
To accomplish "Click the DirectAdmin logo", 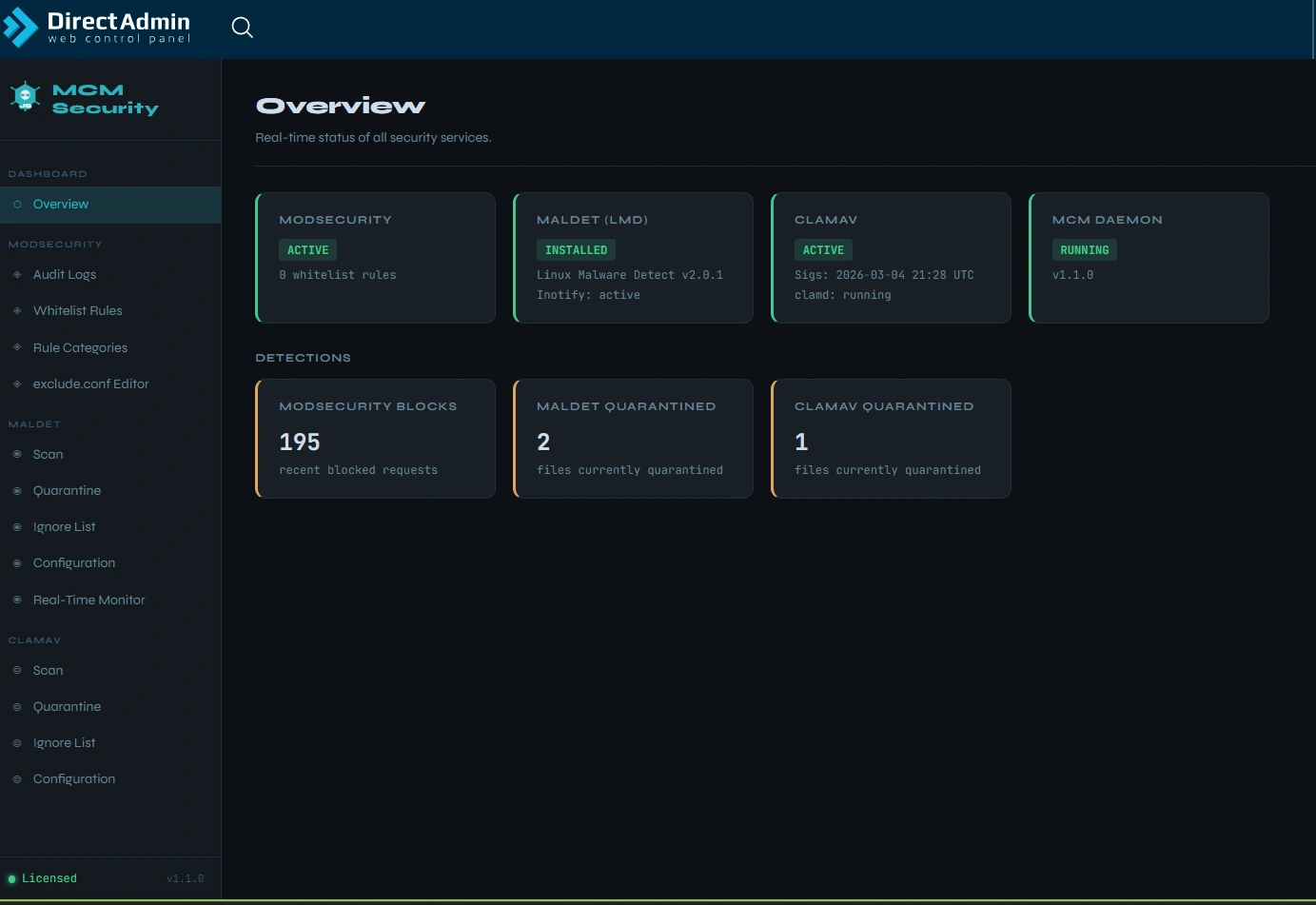I will (96, 28).
